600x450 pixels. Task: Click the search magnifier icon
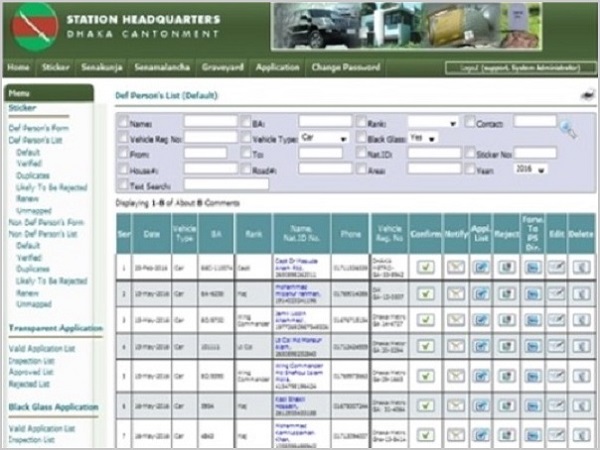pos(567,129)
